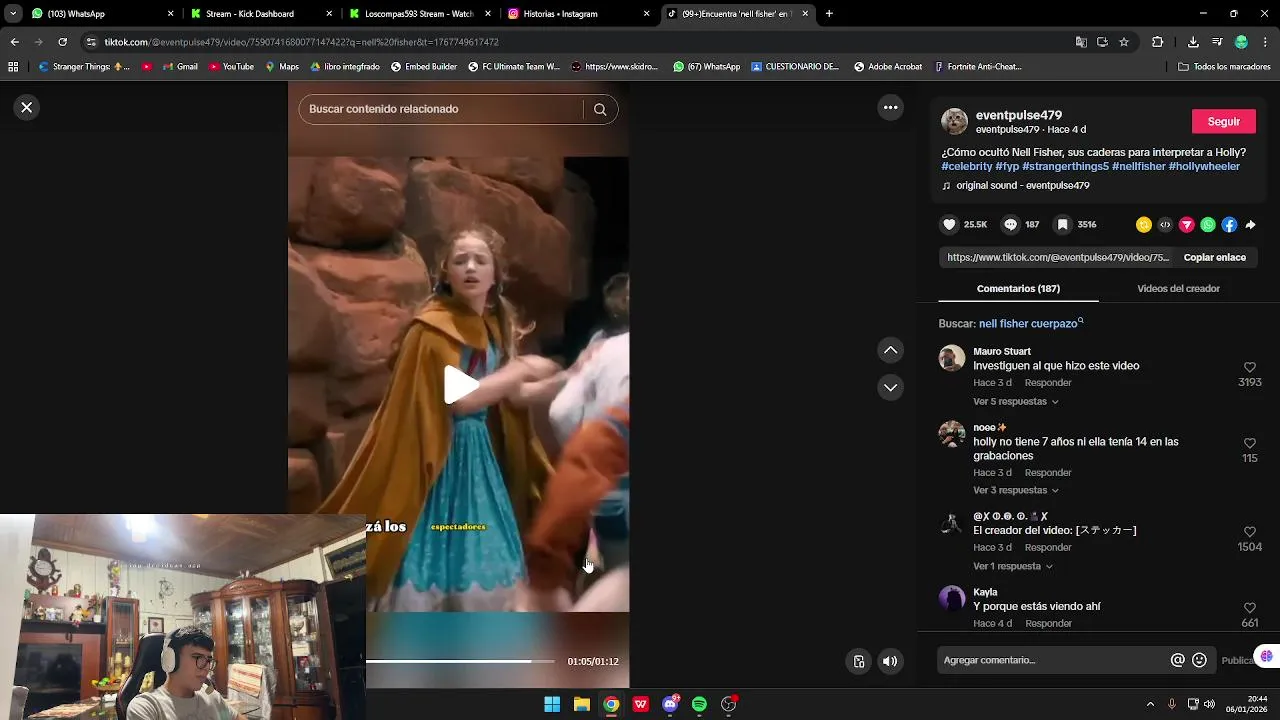Open the apps grid in bookmarks bar
This screenshot has width=1280, height=720.
click(13, 67)
